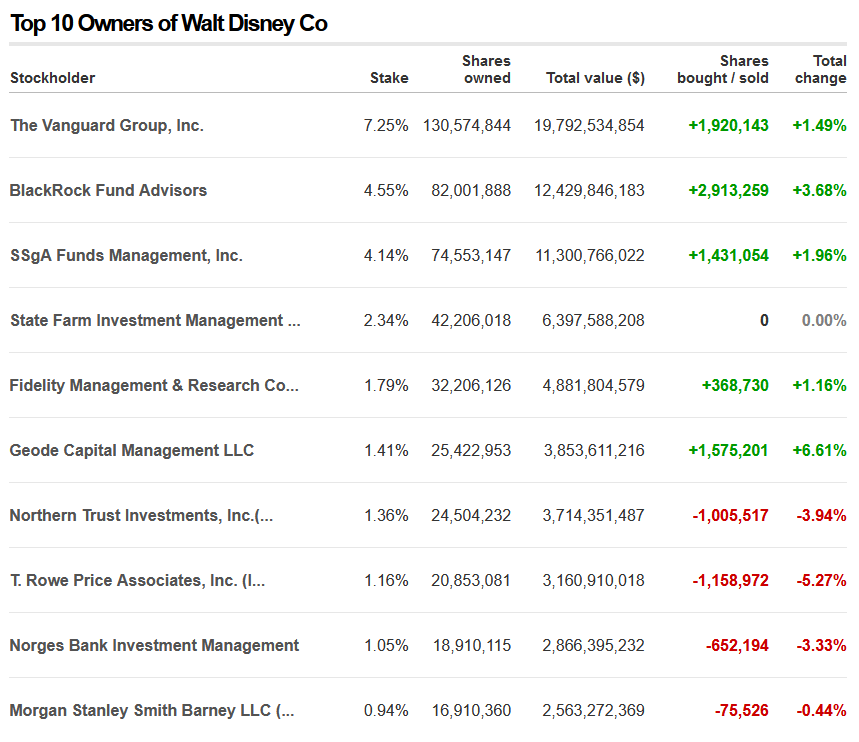Image resolution: width=859 pixels, height=742 pixels.
Task: Select Norges Bank Investment Management
Action: tap(154, 646)
